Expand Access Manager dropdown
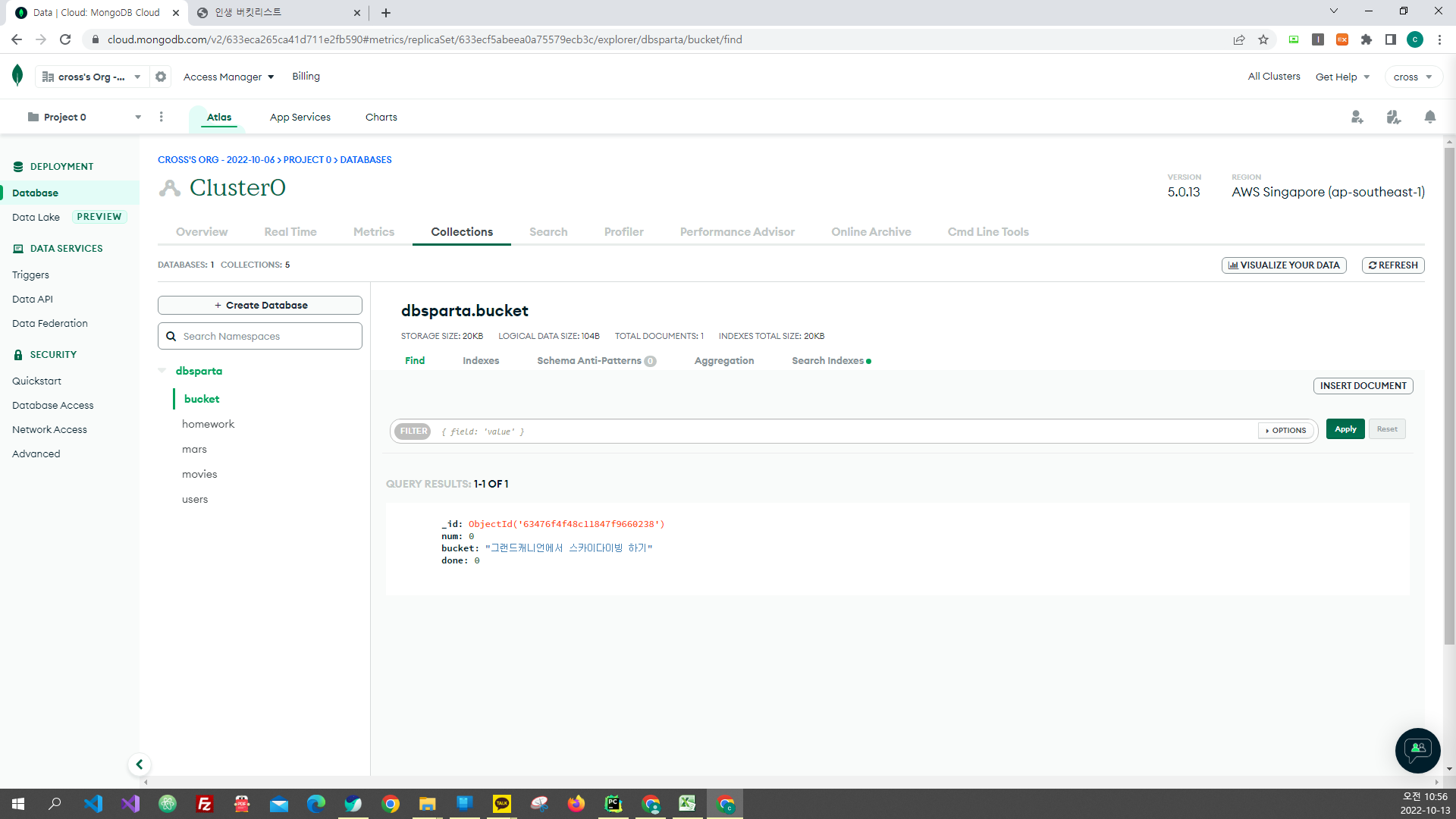1456x819 pixels. point(228,77)
